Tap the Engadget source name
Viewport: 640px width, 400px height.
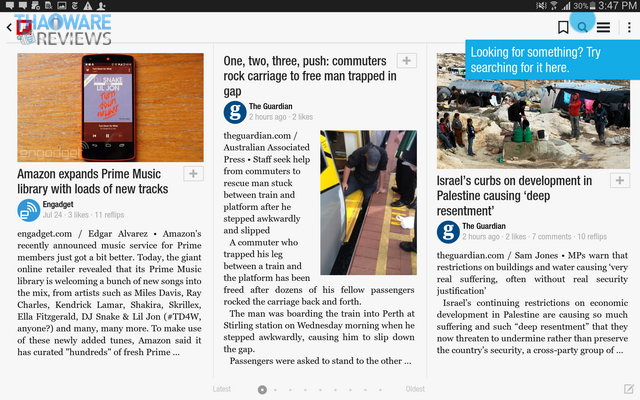tap(58, 204)
